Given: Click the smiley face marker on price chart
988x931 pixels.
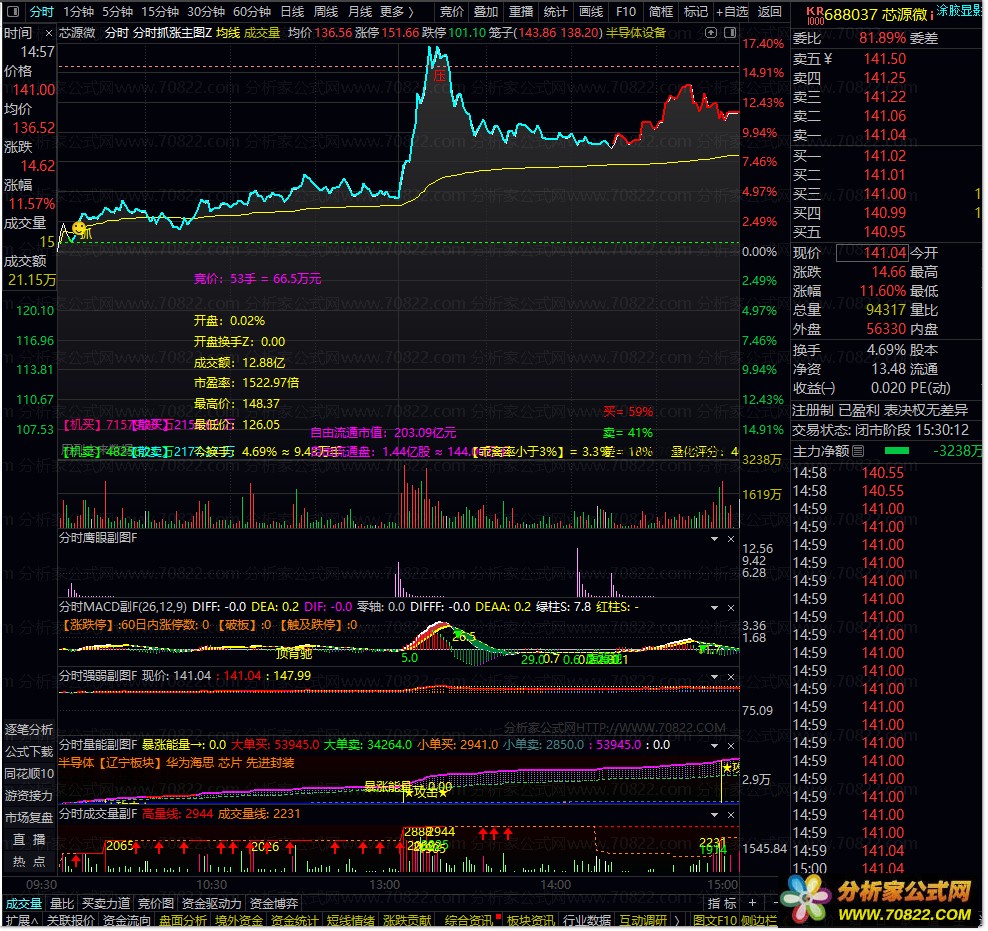Looking at the screenshot, I should 79,228.
